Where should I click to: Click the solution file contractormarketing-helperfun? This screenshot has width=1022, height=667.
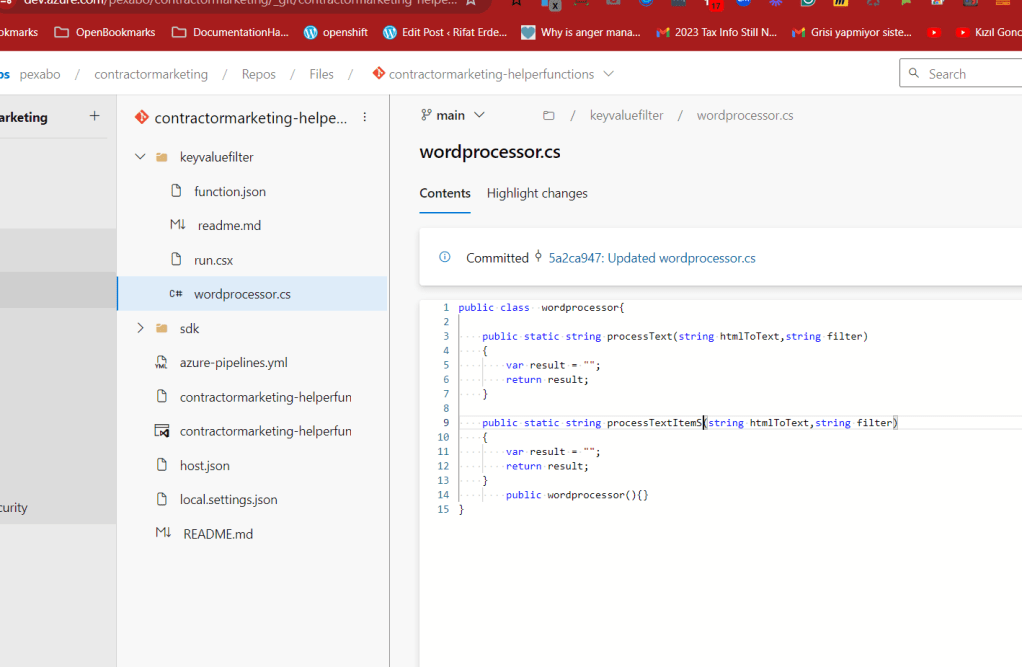tap(265, 431)
